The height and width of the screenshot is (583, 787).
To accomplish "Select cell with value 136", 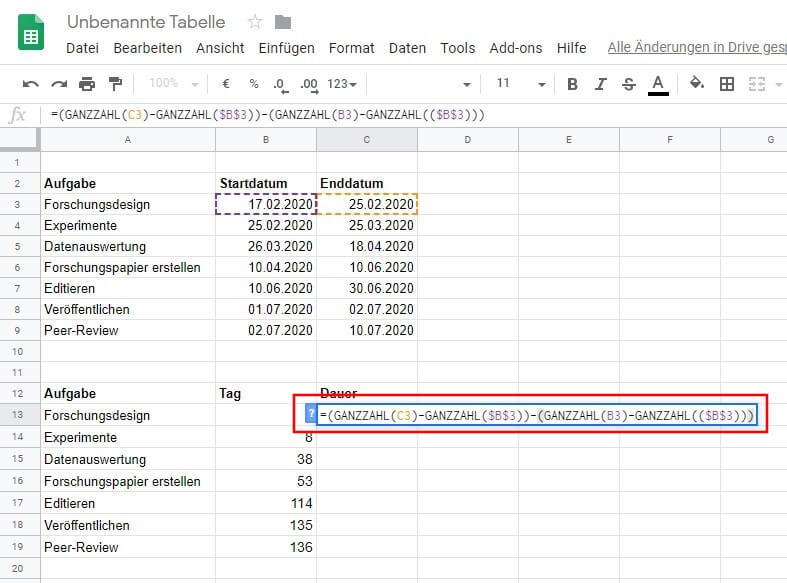I will coord(266,547).
